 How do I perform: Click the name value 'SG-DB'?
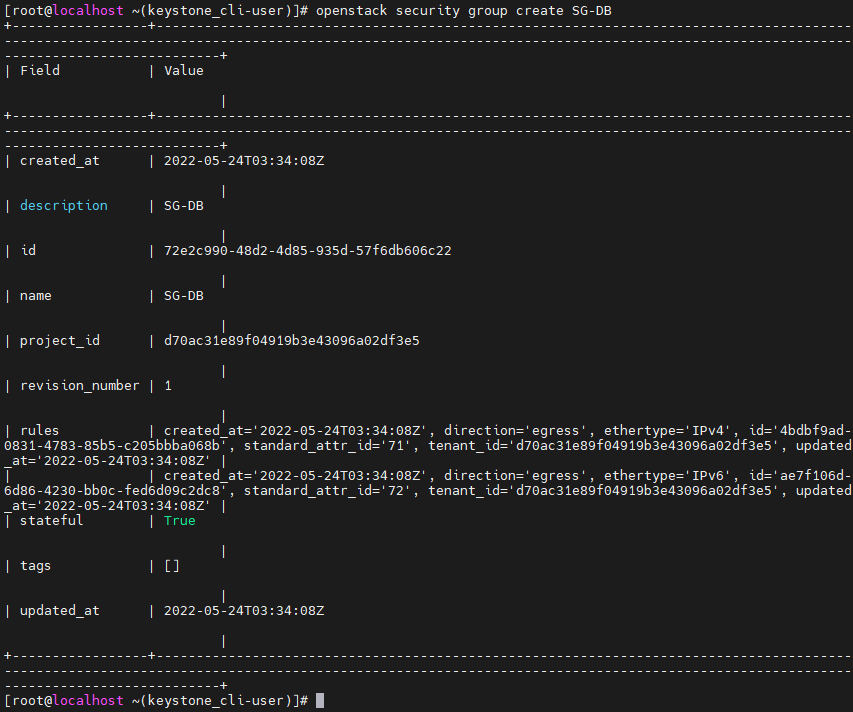(184, 296)
